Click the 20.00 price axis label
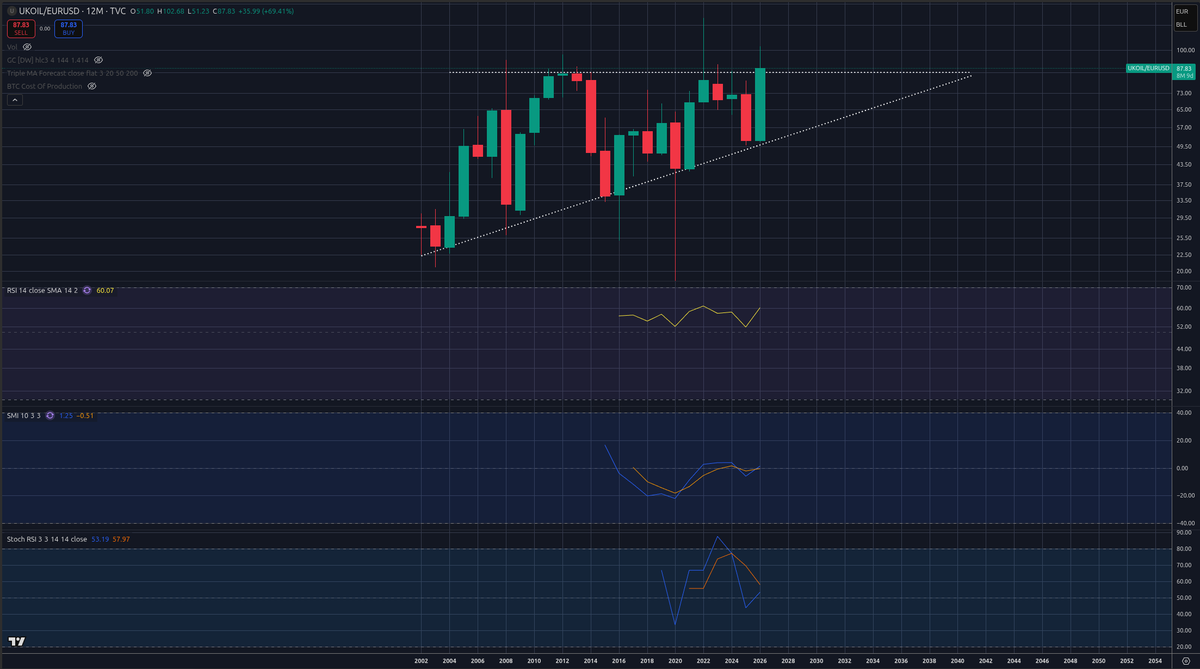This screenshot has height=669, width=1200. click(1185, 271)
